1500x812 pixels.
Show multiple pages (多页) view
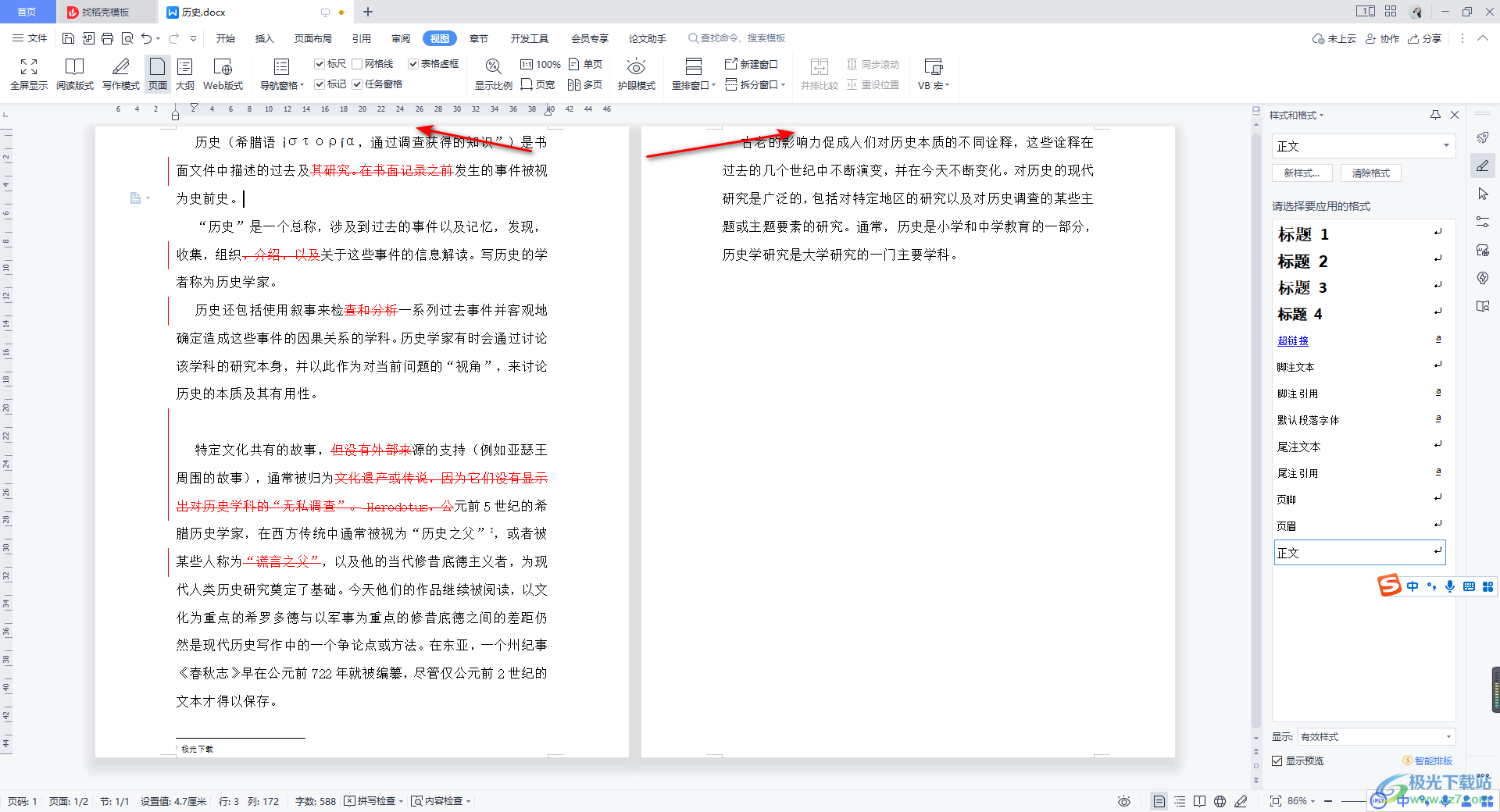coord(586,84)
